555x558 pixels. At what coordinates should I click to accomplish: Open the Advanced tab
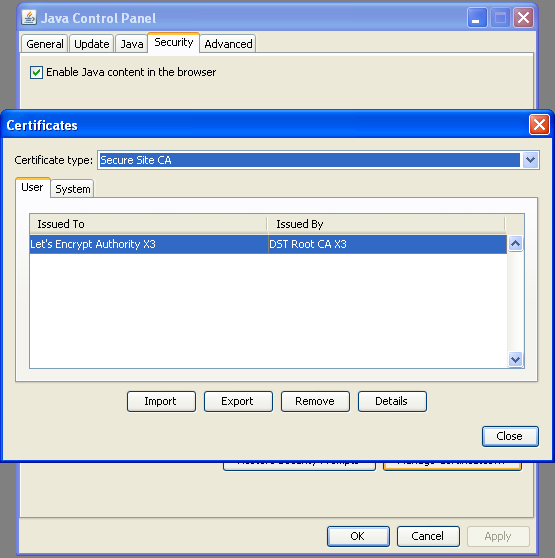click(x=228, y=44)
